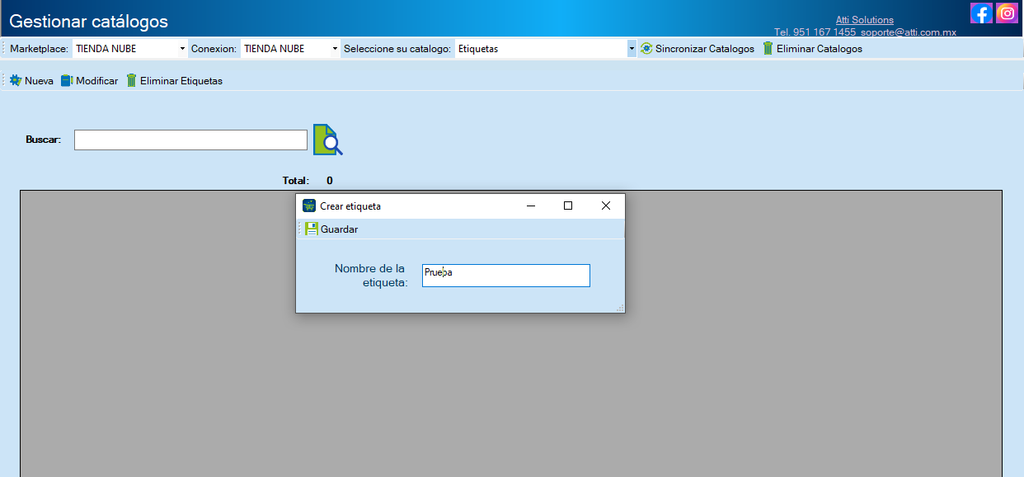Image resolution: width=1024 pixels, height=477 pixels.
Task: Click the Eliminar Etiquetas trash icon
Action: 131,81
